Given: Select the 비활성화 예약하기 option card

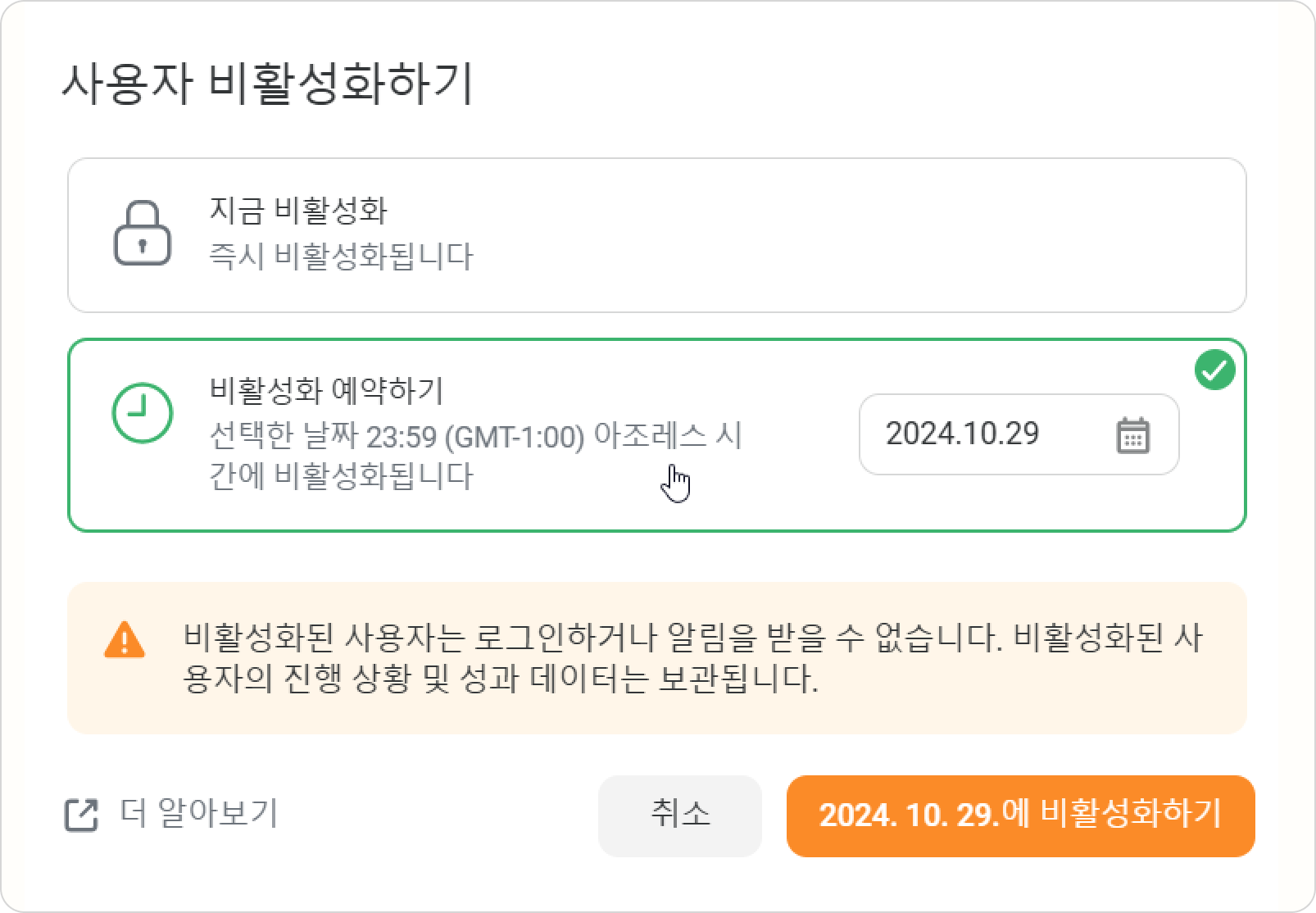Looking at the screenshot, I should [x=656, y=435].
